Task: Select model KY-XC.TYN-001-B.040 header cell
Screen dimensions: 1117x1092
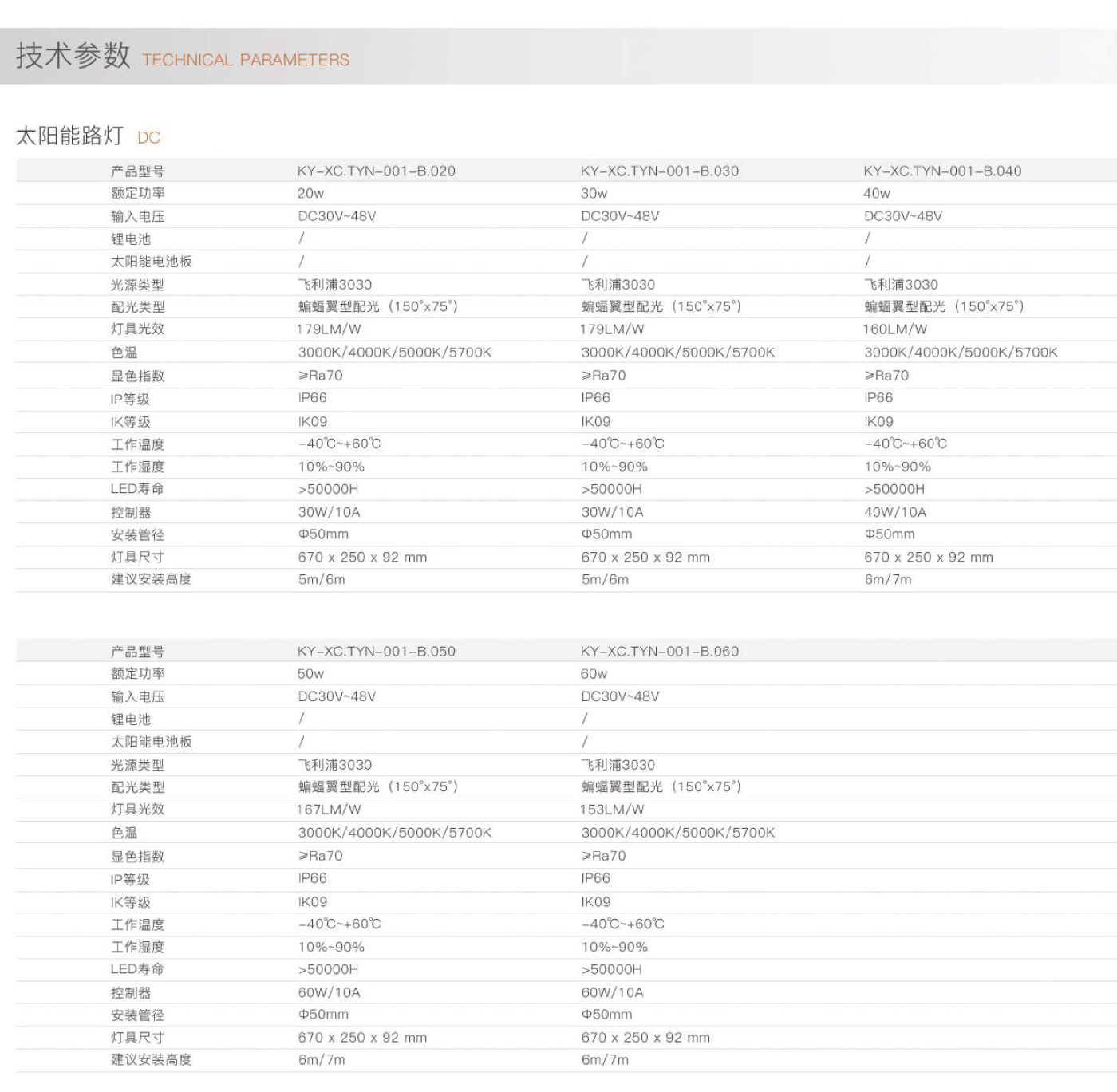Action: (x=941, y=171)
